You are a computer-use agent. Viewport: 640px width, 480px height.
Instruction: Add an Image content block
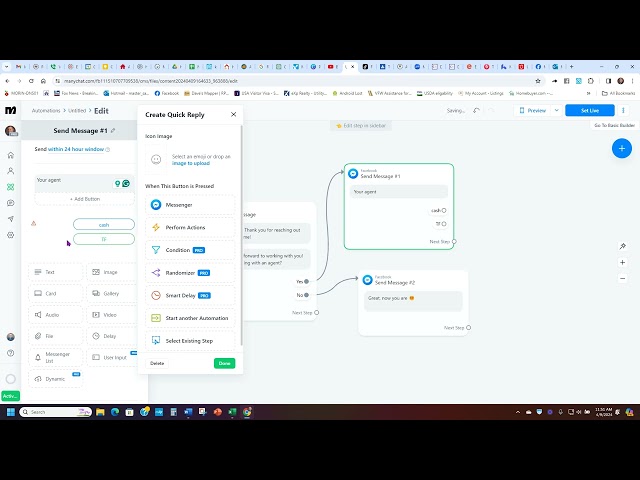112,272
